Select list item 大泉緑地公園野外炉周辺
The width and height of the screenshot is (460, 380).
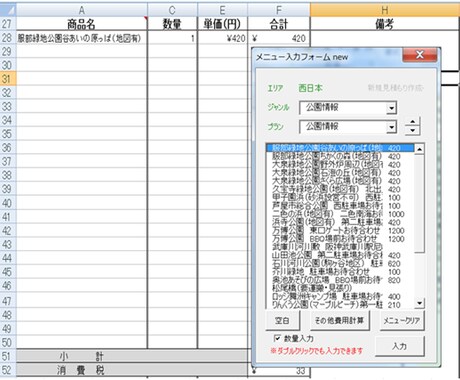[x=340, y=164]
